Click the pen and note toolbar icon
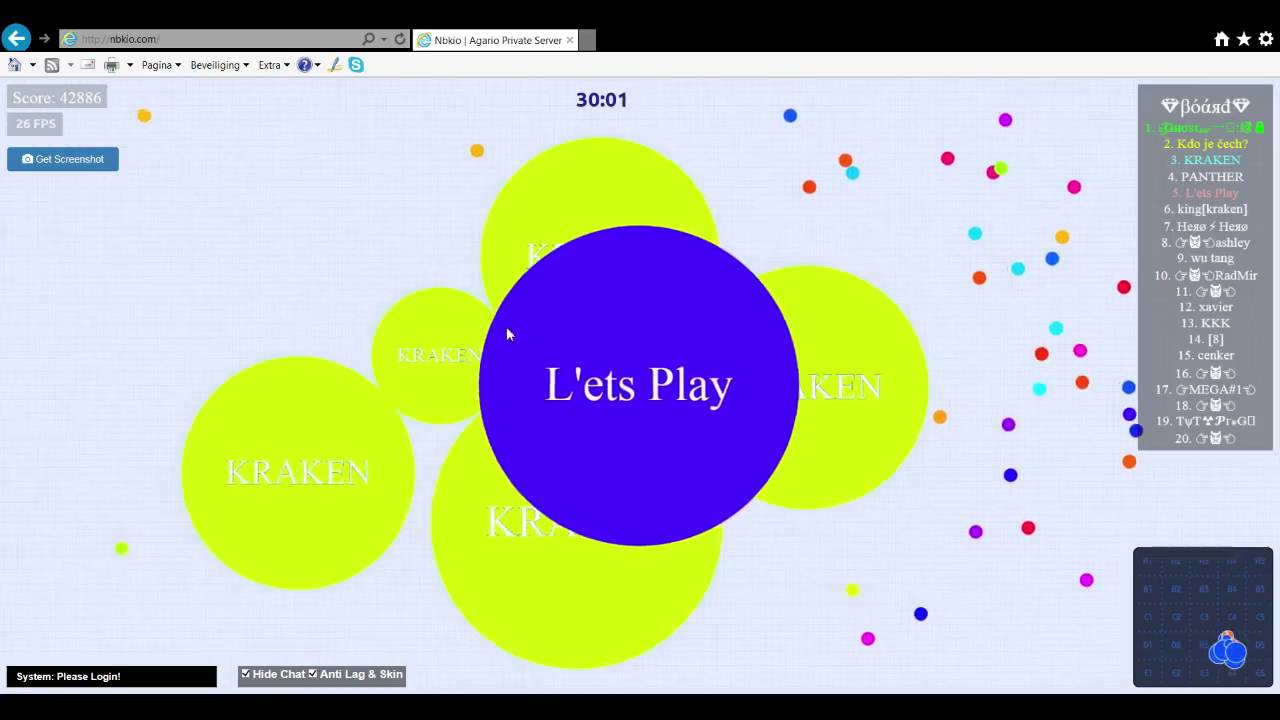Screen dimensions: 1280x720 [x=335, y=65]
